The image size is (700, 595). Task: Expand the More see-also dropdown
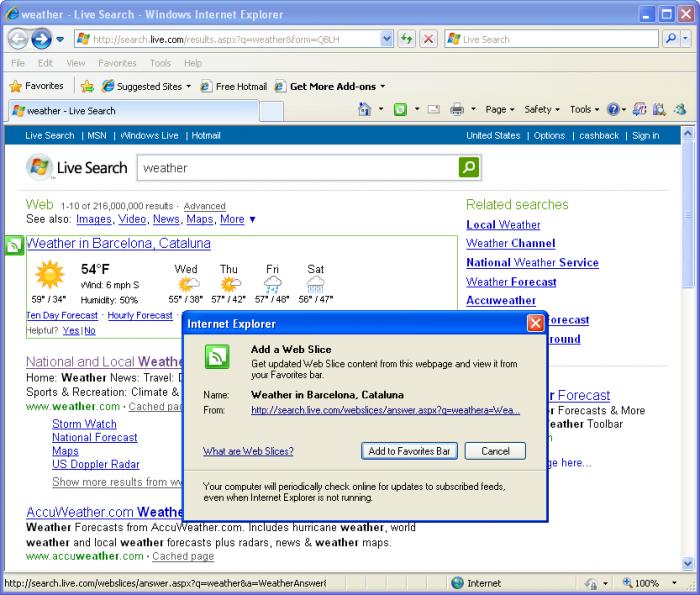pos(238,219)
